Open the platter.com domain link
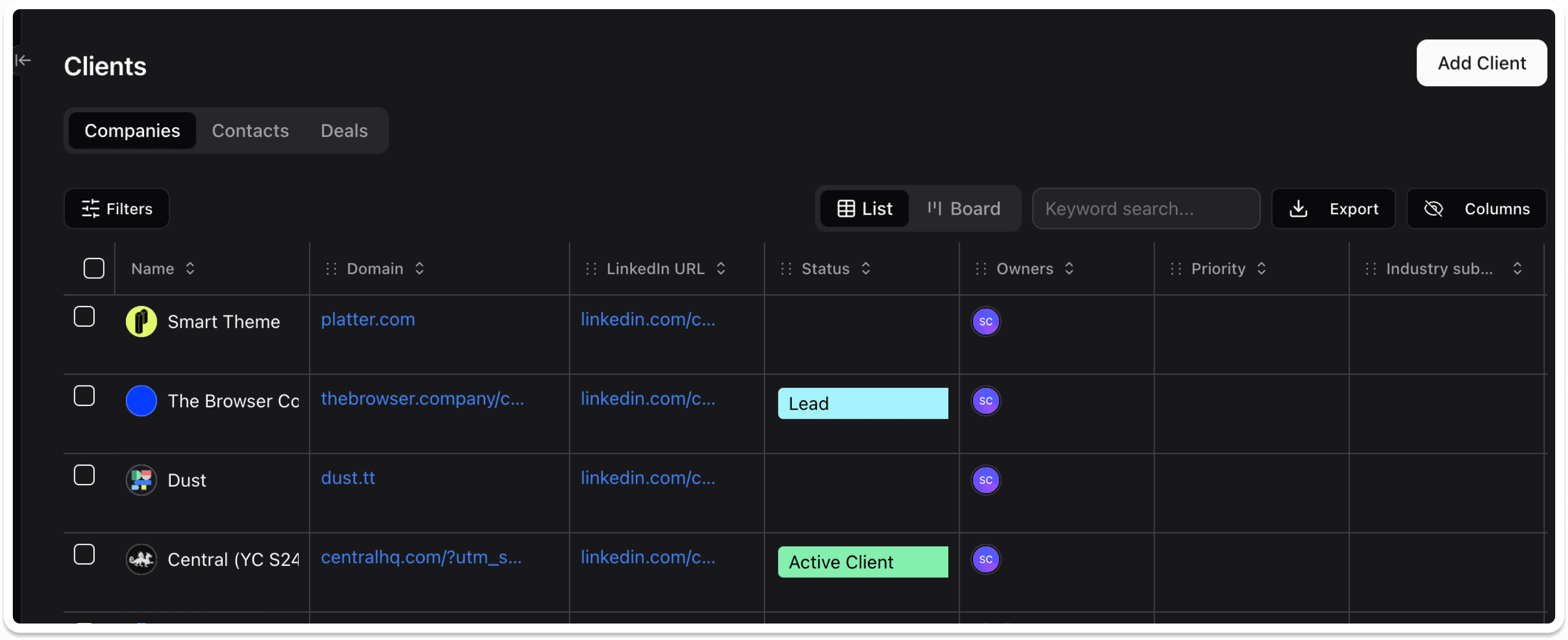Screen dimensions: 1568x640 pos(368,319)
